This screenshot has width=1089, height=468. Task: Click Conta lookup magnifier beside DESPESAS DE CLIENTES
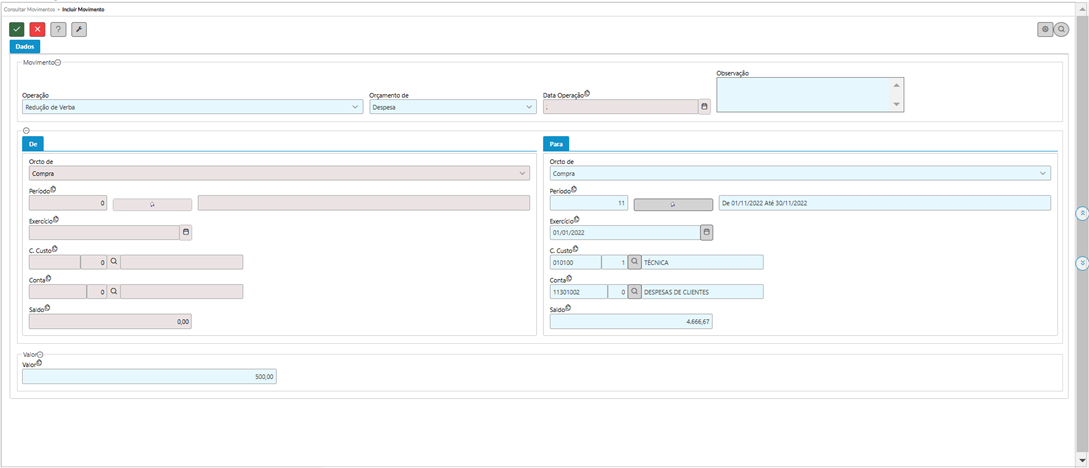click(x=635, y=292)
